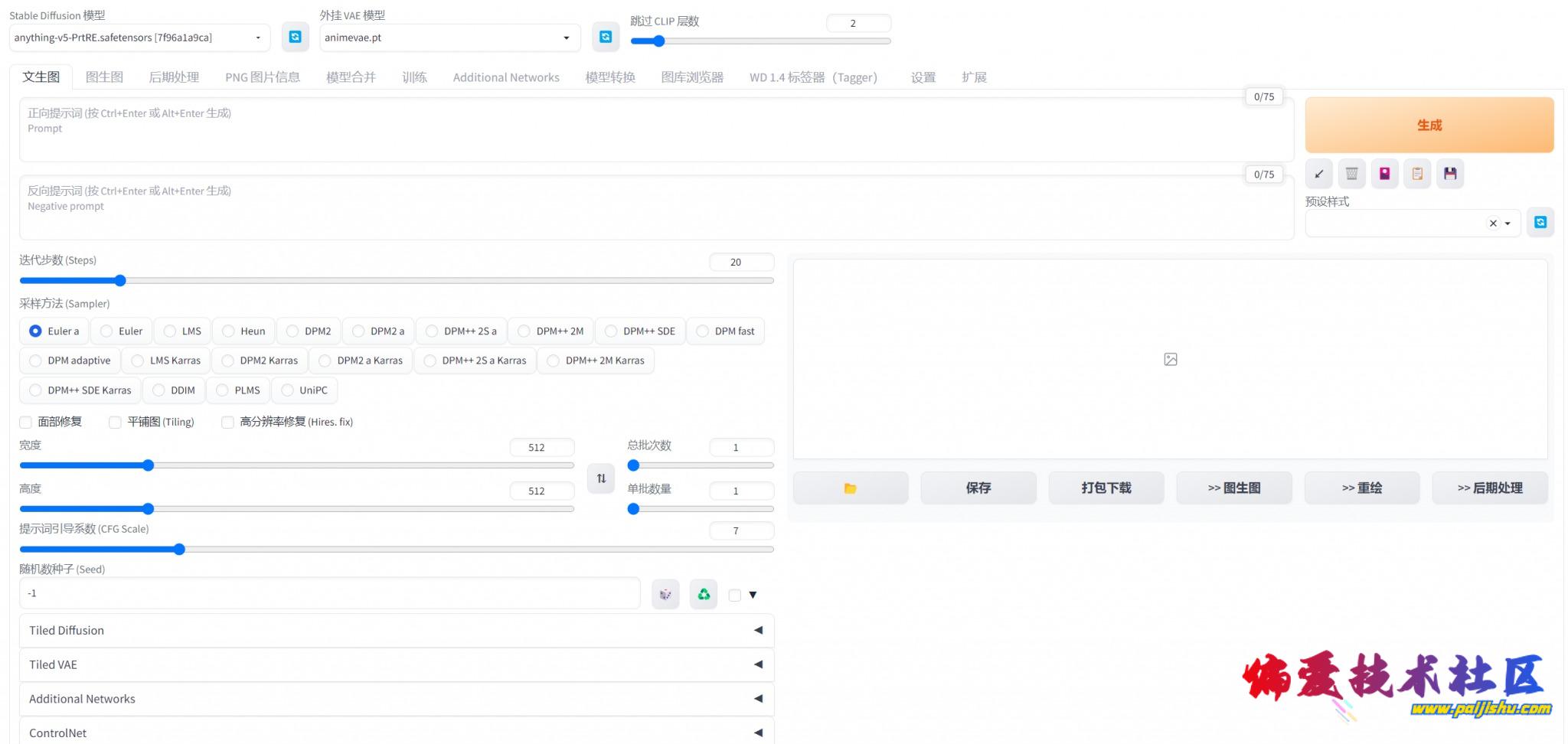
Task: Click the clipboard icon to apply styles
Action: click(x=1417, y=174)
